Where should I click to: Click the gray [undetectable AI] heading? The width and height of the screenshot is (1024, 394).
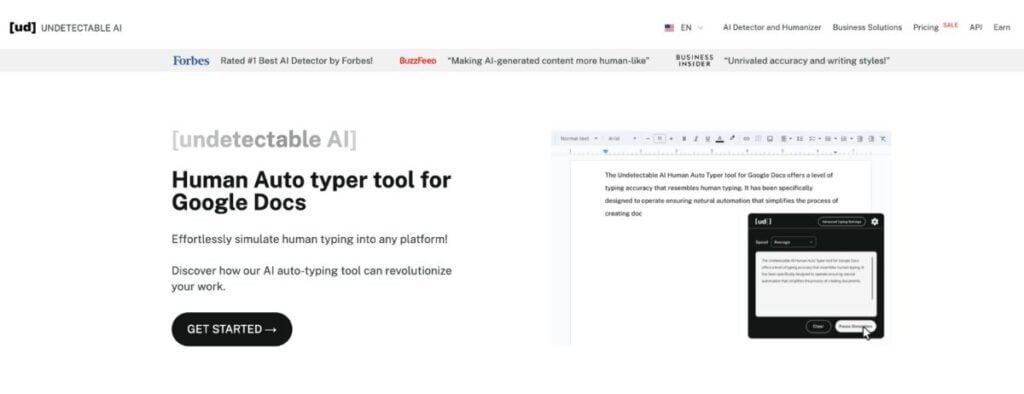264,140
